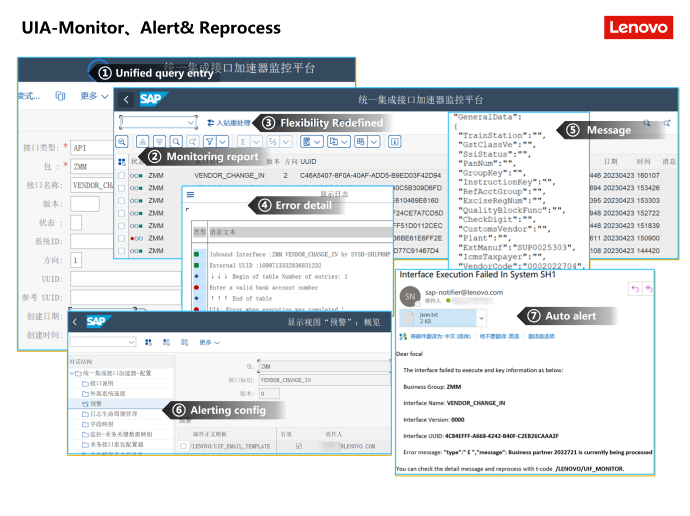Check the third ZMM row checkbox
This screenshot has width=690, height=516.
coord(121,201)
